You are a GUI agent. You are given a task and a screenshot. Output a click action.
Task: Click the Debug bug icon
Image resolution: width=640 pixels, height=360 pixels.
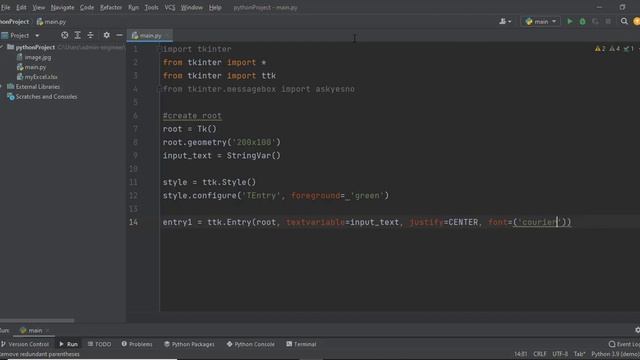click(582, 21)
